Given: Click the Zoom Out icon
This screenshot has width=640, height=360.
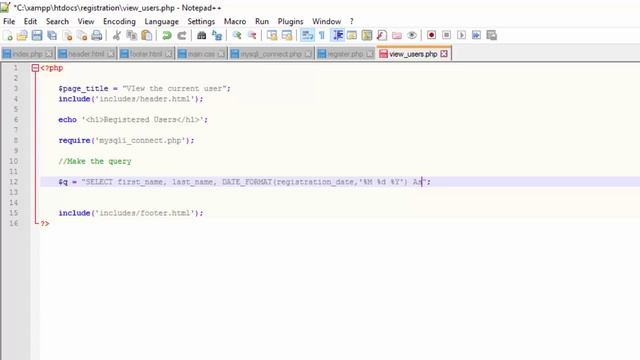Looking at the screenshot, I should point(252,36).
